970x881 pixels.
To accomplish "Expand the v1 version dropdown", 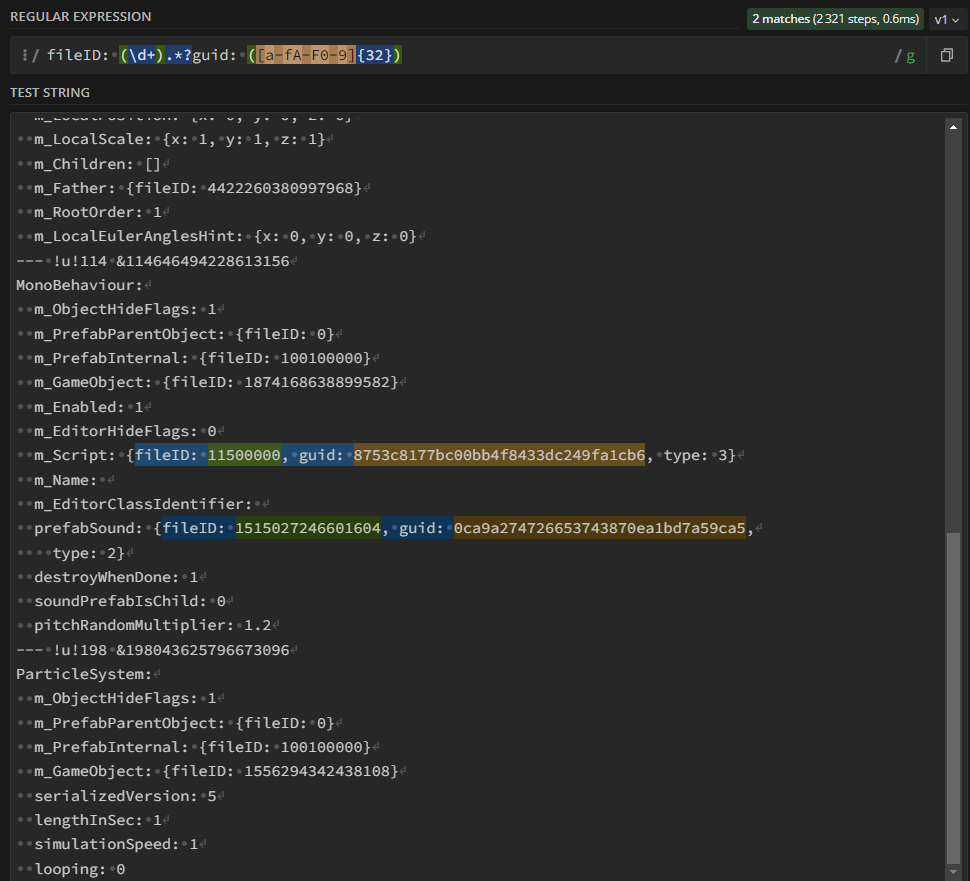I will point(945,19).
